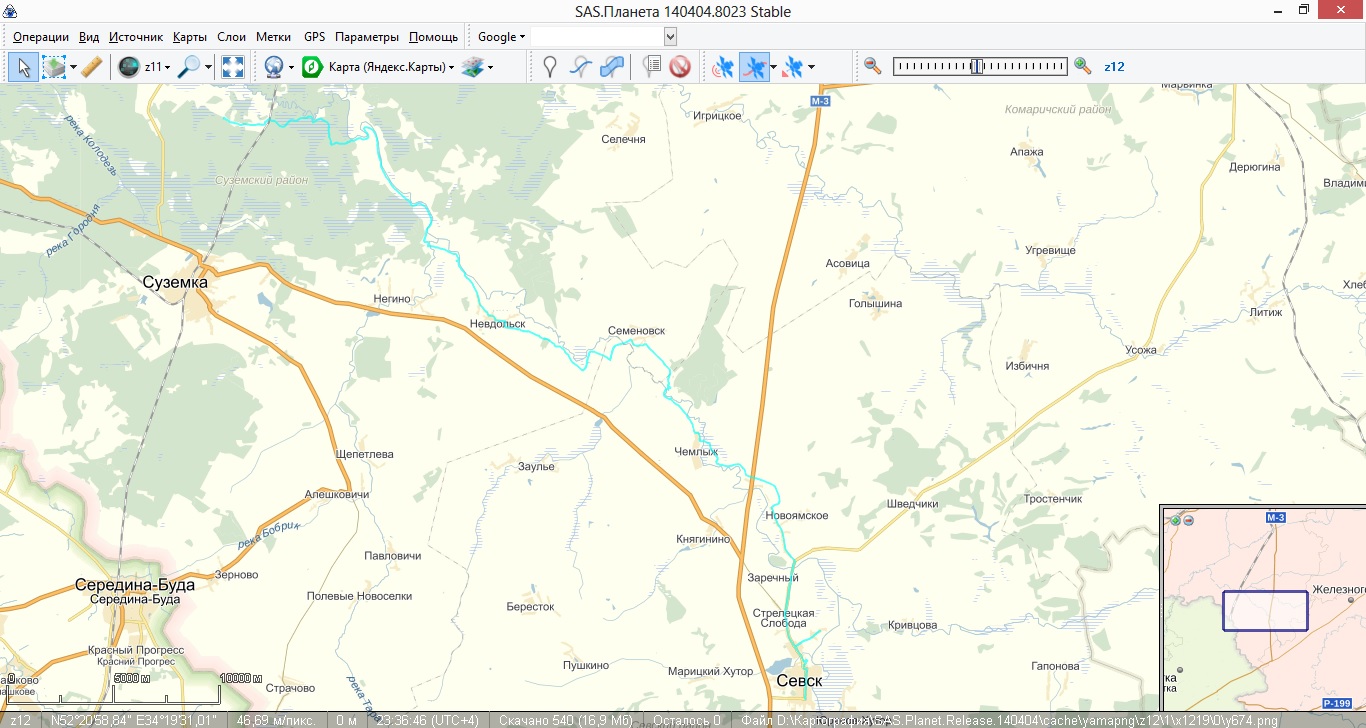This screenshot has height=728, width=1366.
Task: Click the selection operations (green layer) icon
Action: tap(52, 67)
